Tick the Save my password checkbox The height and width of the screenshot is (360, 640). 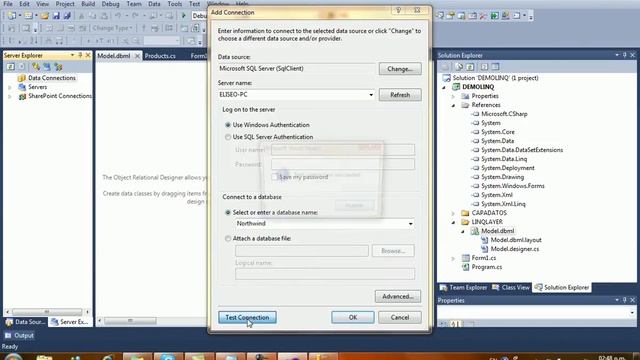(274, 177)
